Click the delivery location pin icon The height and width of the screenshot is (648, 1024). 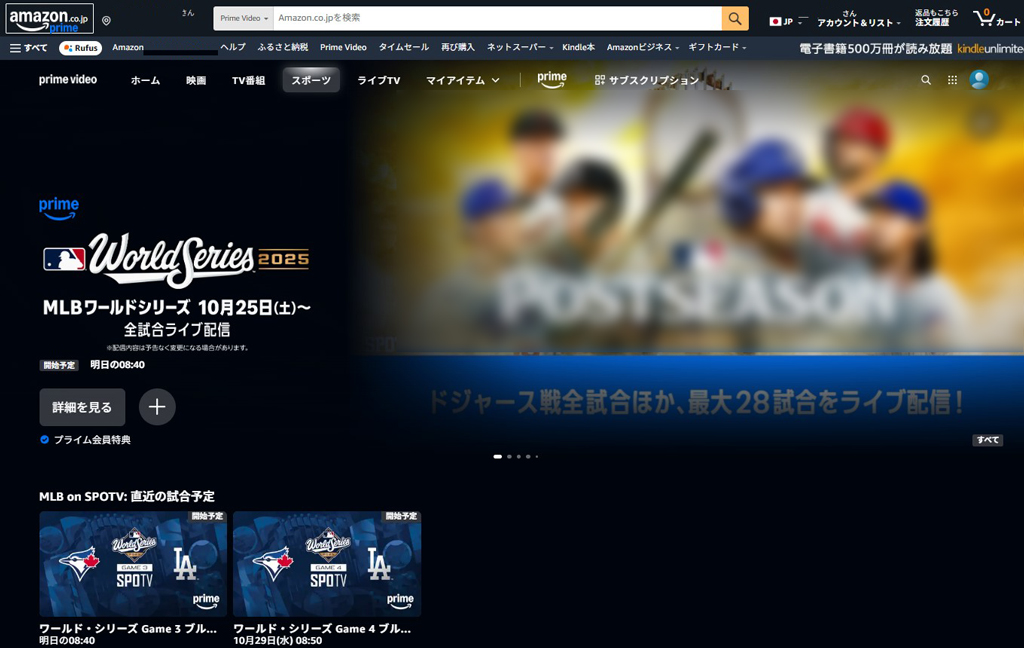click(x=107, y=20)
